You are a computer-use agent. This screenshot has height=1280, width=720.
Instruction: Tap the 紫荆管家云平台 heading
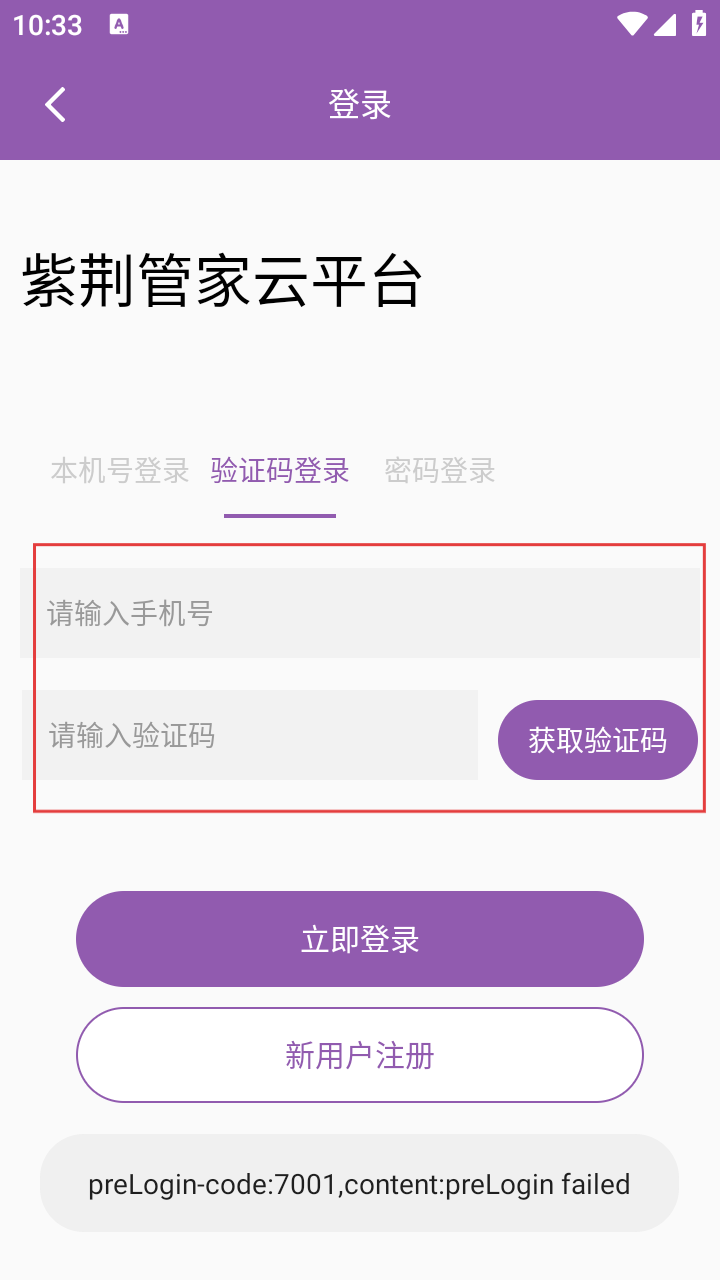pyautogui.click(x=222, y=281)
